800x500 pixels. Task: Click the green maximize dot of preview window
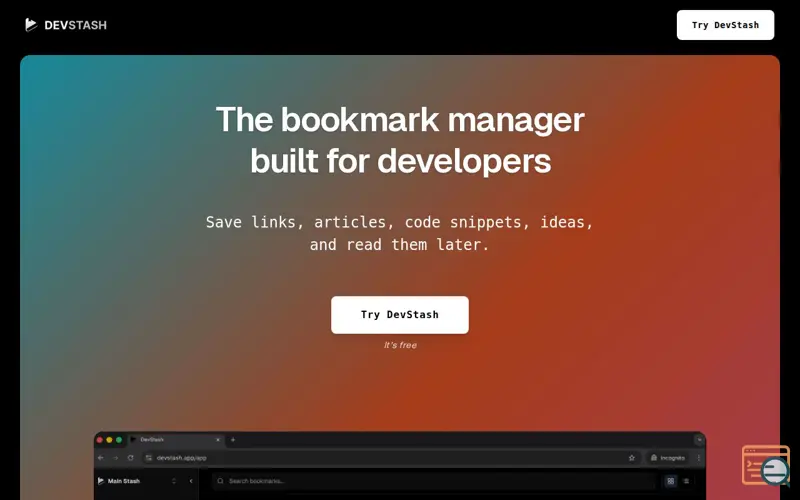pos(119,440)
